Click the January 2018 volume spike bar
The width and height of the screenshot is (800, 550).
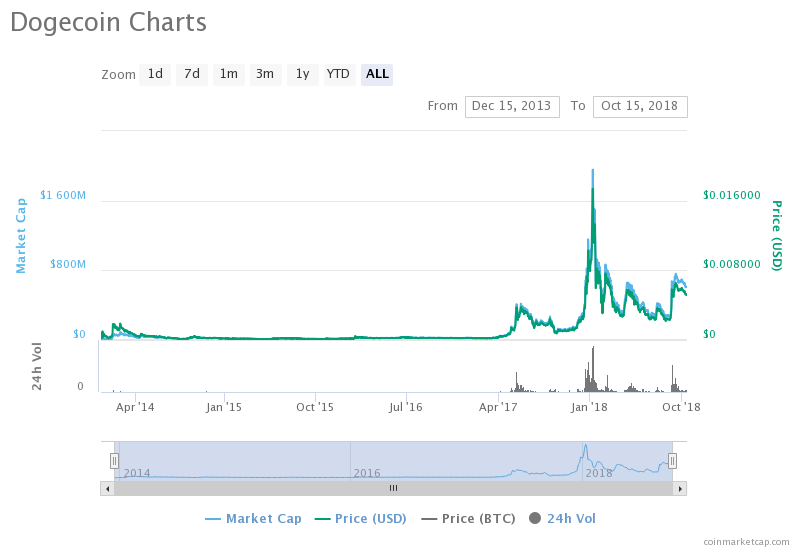pos(593,368)
